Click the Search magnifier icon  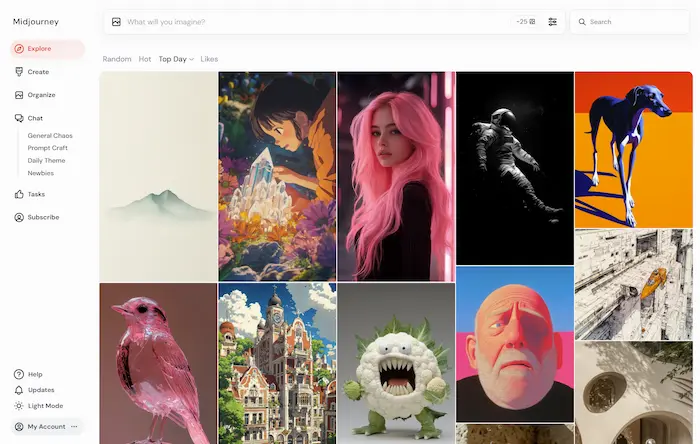tap(582, 22)
